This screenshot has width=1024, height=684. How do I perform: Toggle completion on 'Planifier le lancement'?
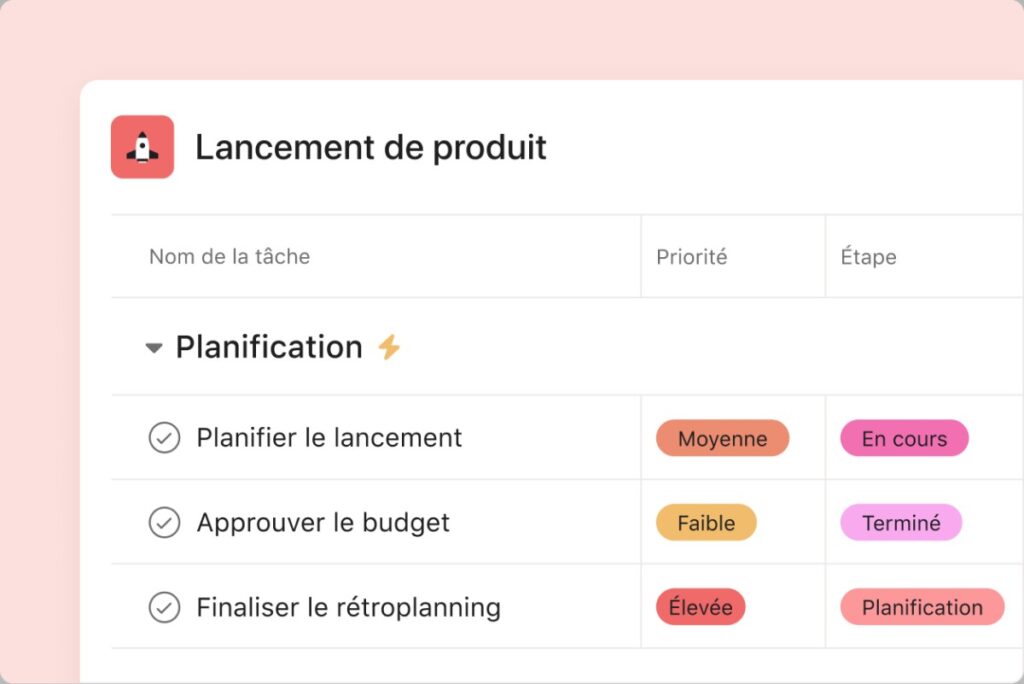[164, 438]
